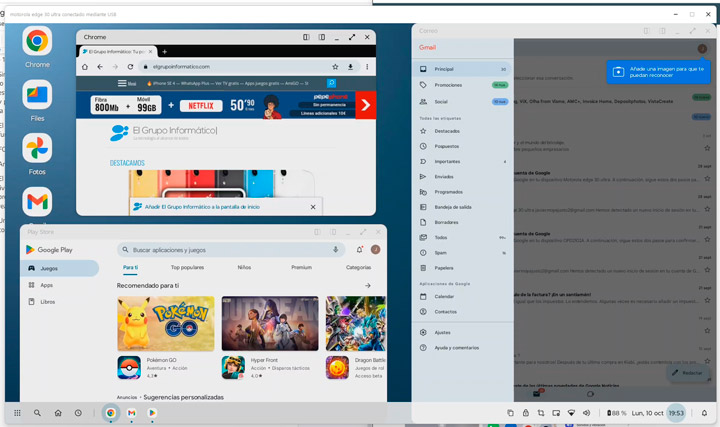
Task: Switch to the Premium tab
Action: (301, 267)
